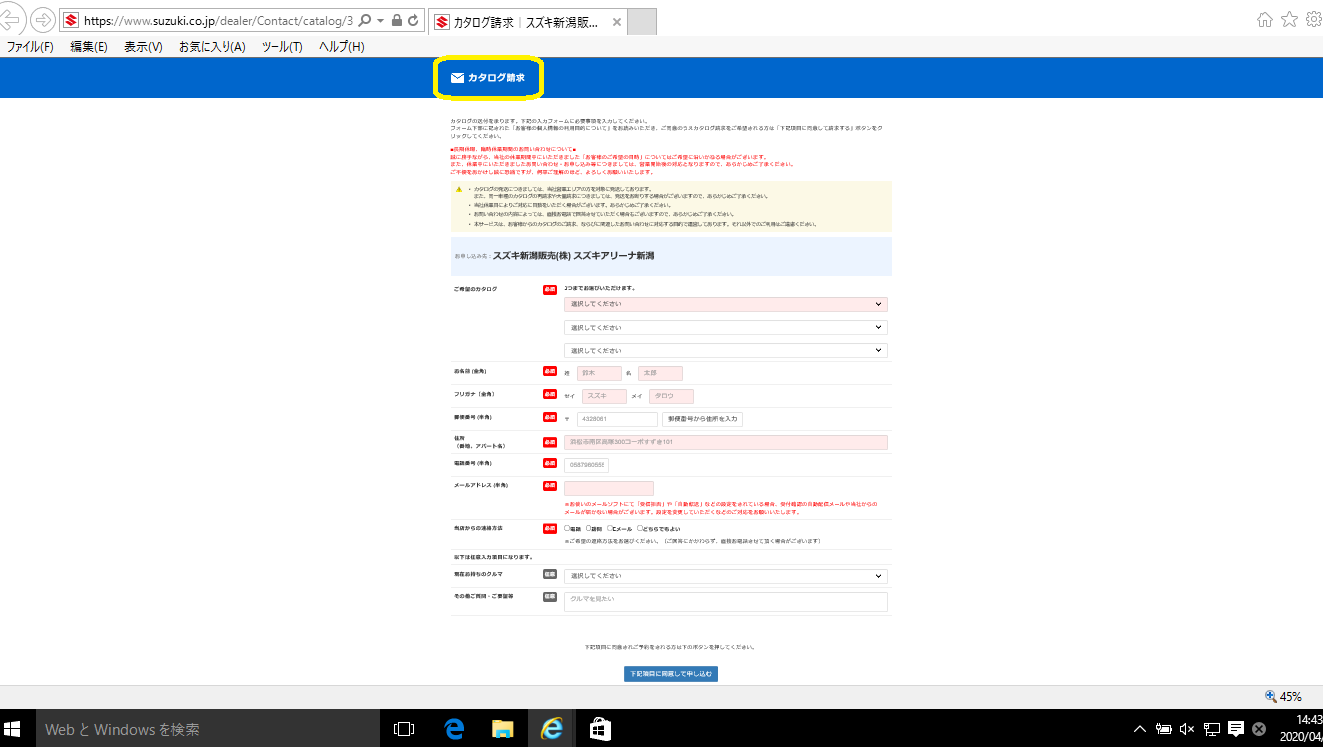Click the browser Tools gear icon
Screen dimensions: 1323x747
pyautogui.click(x=1314, y=19)
